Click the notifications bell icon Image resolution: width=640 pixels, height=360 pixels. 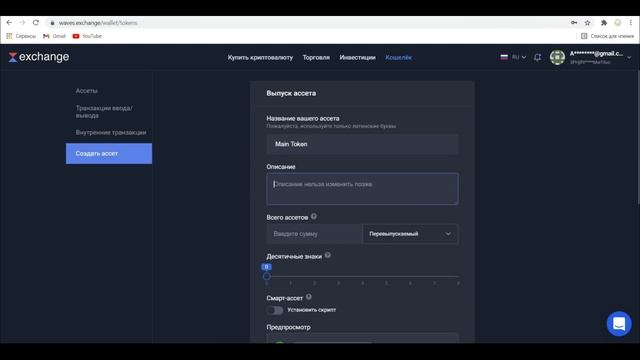point(538,58)
